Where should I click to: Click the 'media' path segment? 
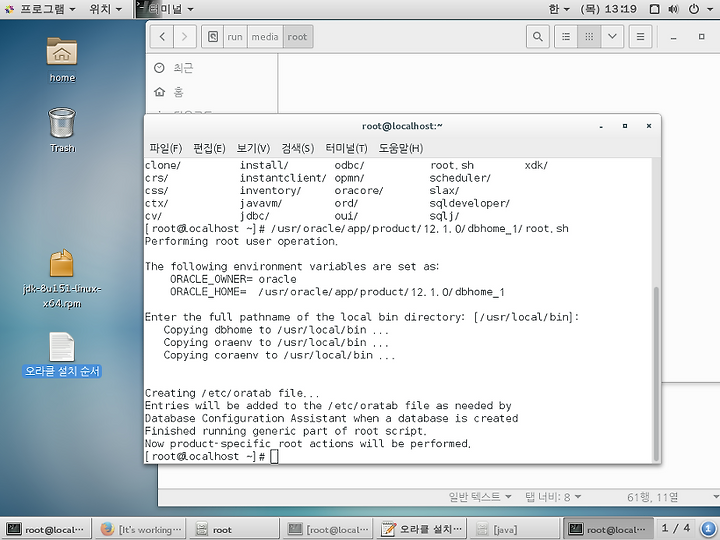[x=265, y=37]
